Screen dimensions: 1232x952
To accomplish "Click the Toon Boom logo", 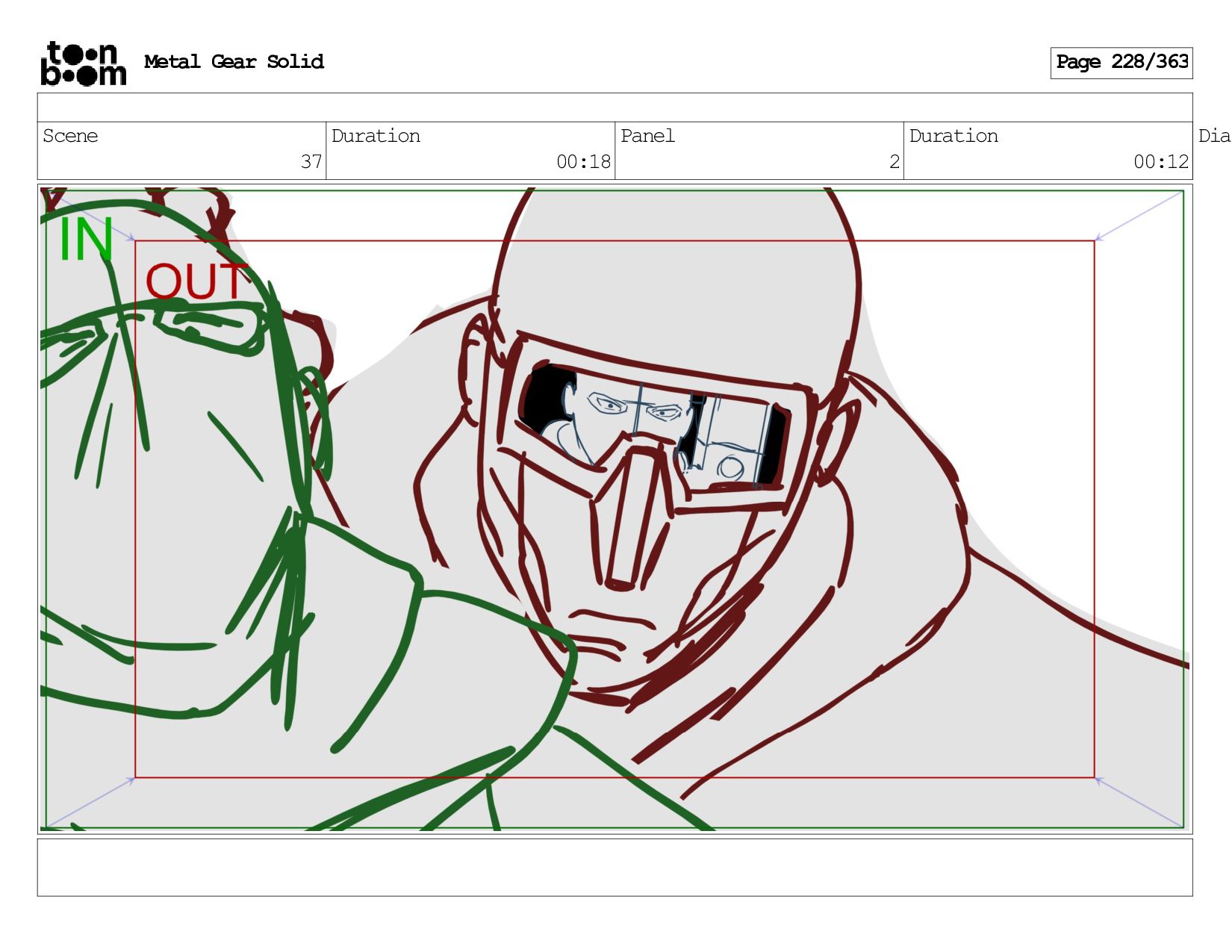I will tap(83, 63).
